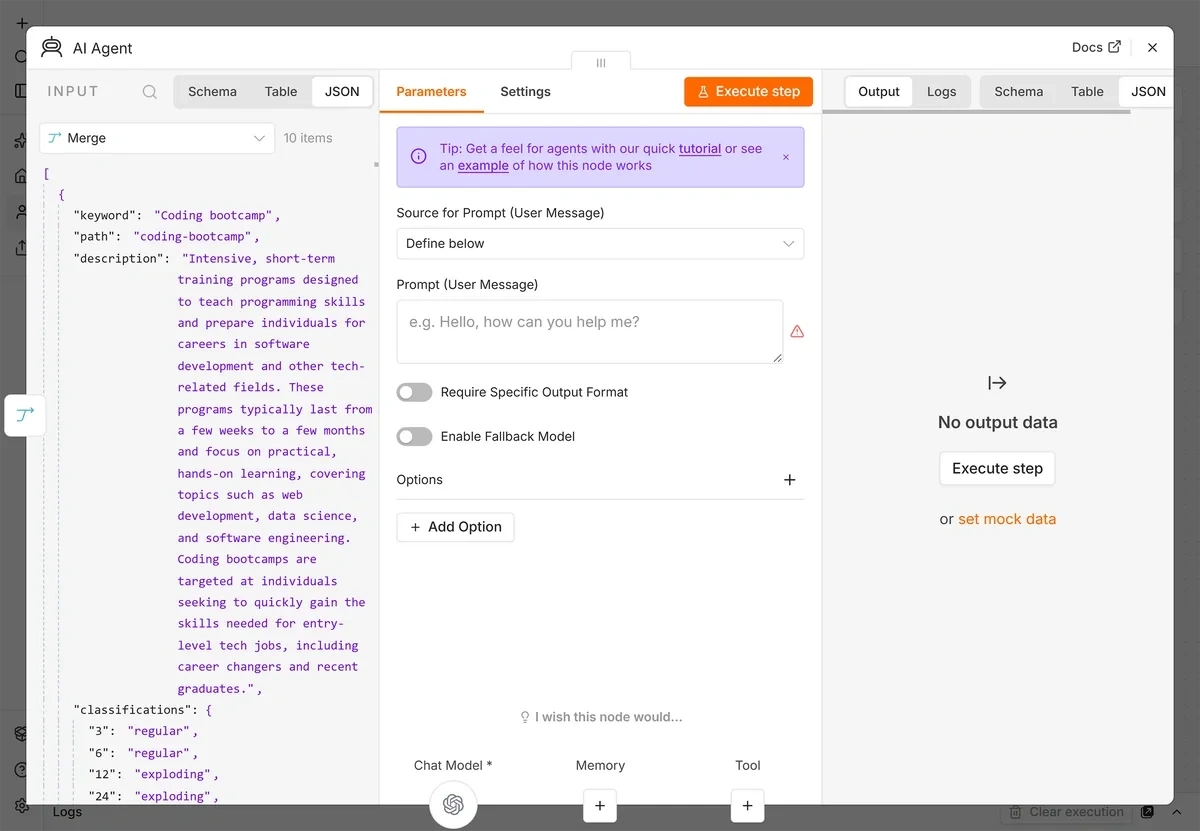This screenshot has width=1200, height=831.
Task: Click the info icon in the tip banner
Action: pos(419,157)
